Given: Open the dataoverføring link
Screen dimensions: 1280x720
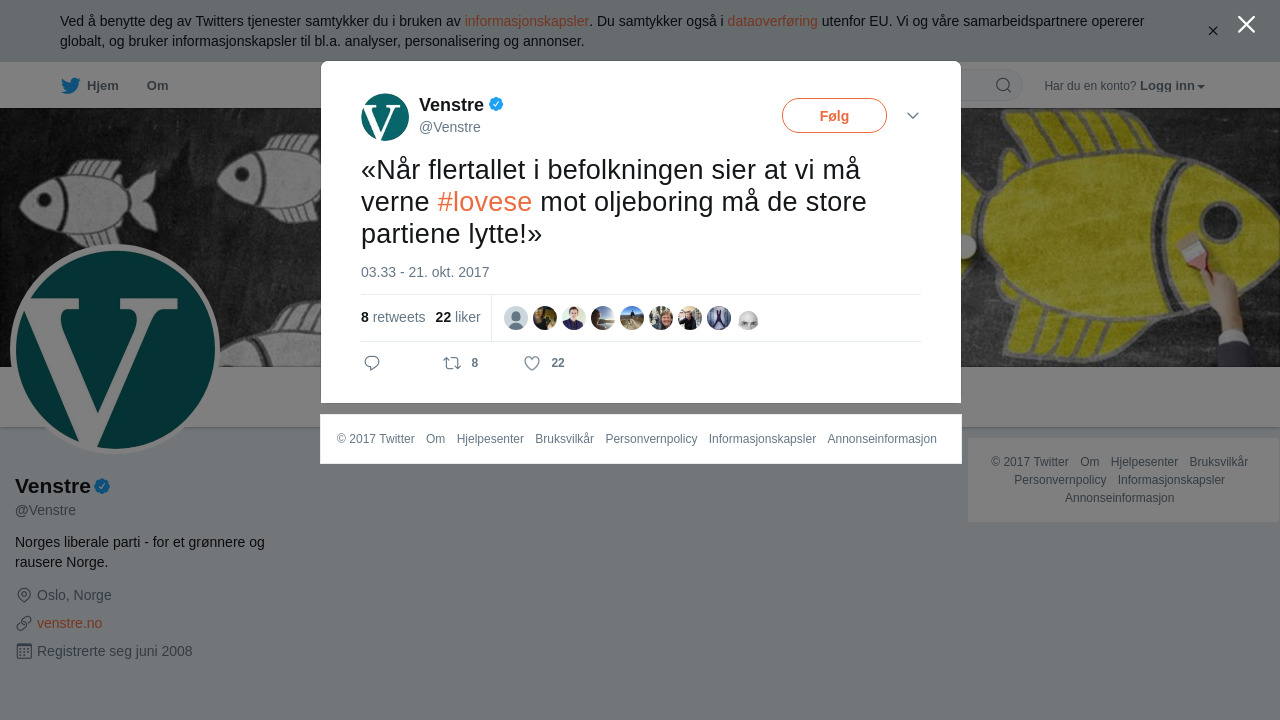Looking at the screenshot, I should coord(772,21).
